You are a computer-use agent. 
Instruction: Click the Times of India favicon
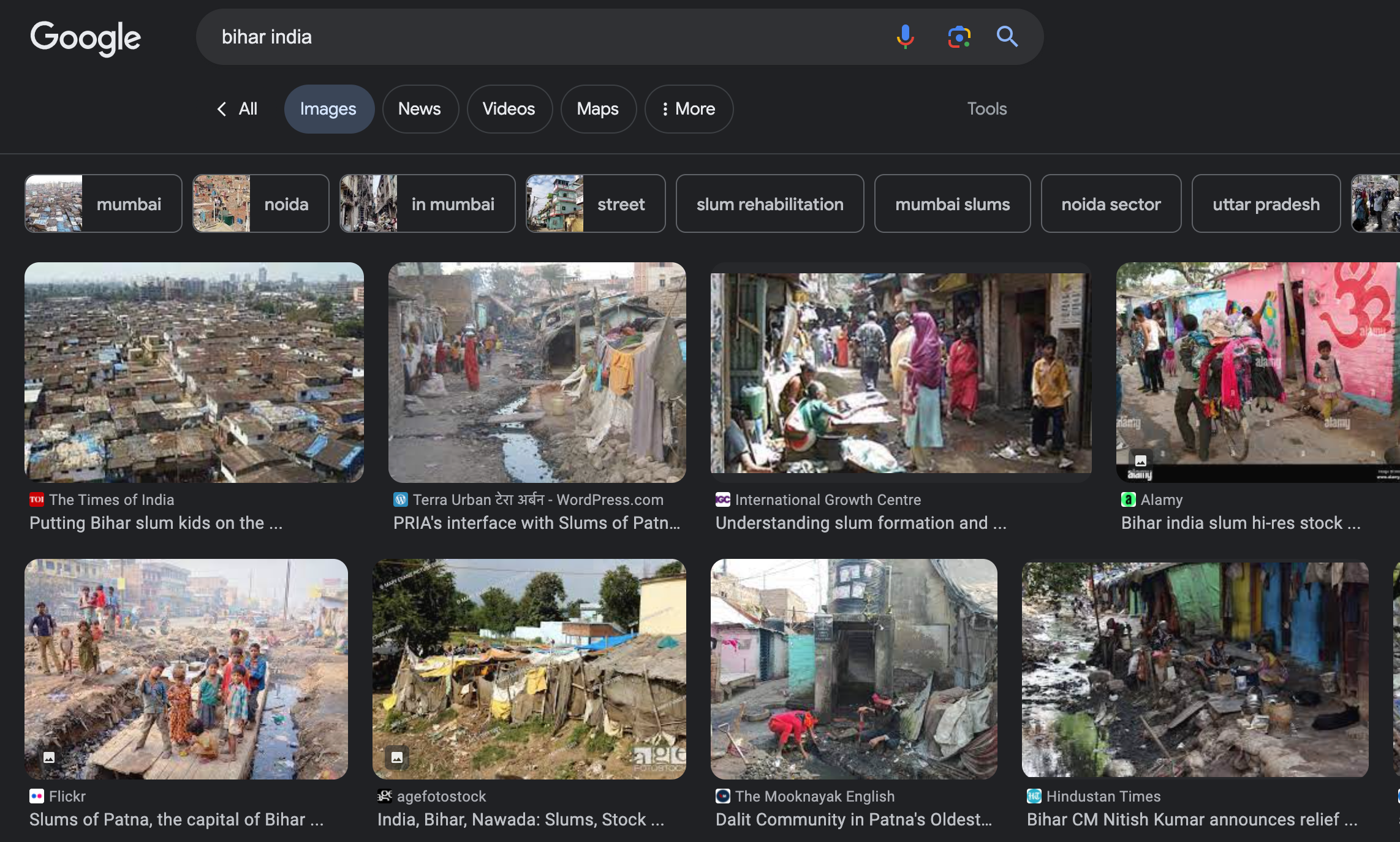(x=36, y=499)
